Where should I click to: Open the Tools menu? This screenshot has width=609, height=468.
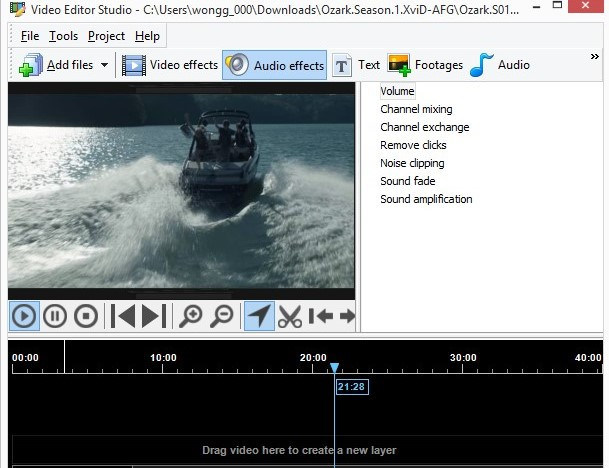(63, 36)
